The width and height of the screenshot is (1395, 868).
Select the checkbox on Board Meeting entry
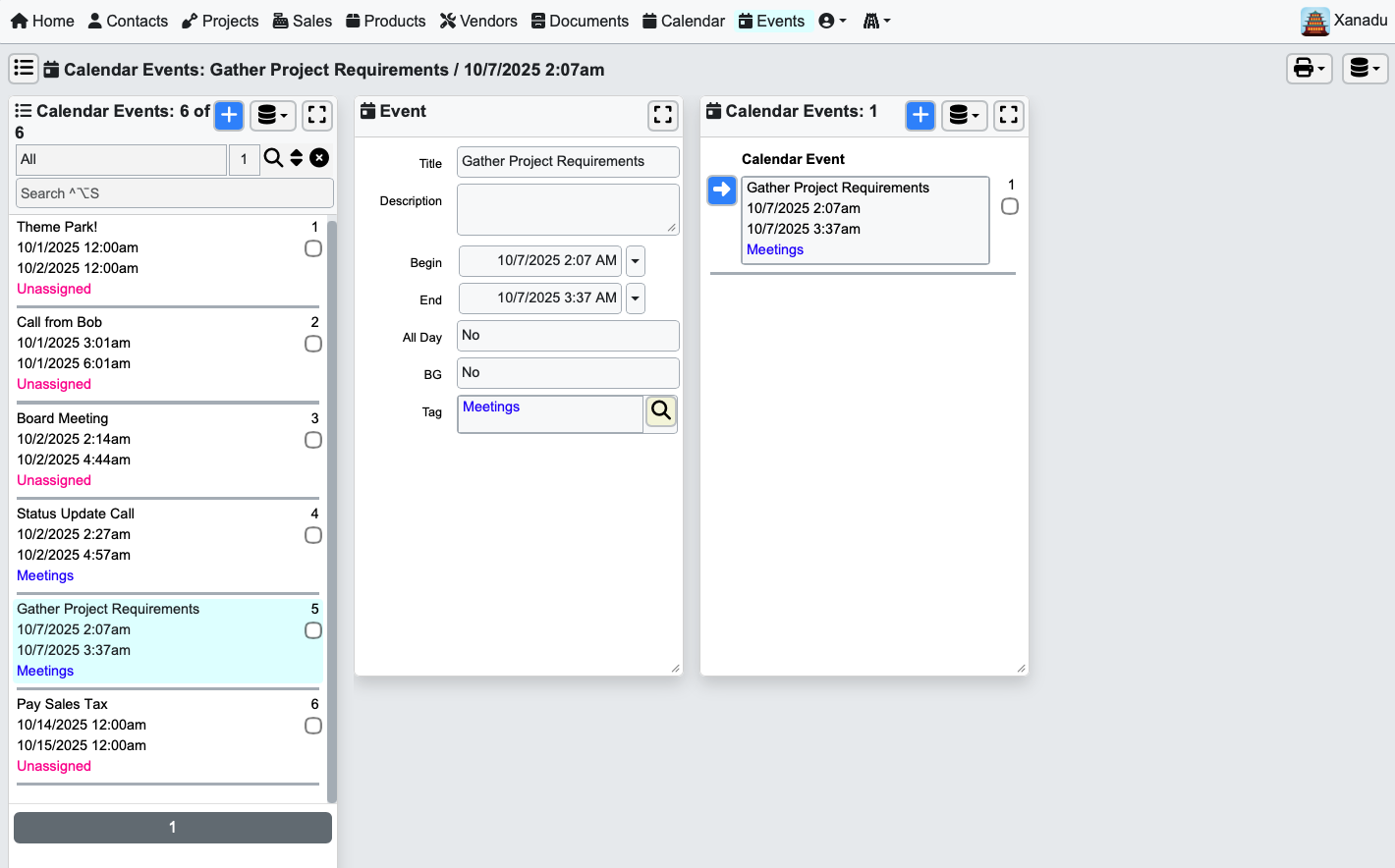[312, 440]
